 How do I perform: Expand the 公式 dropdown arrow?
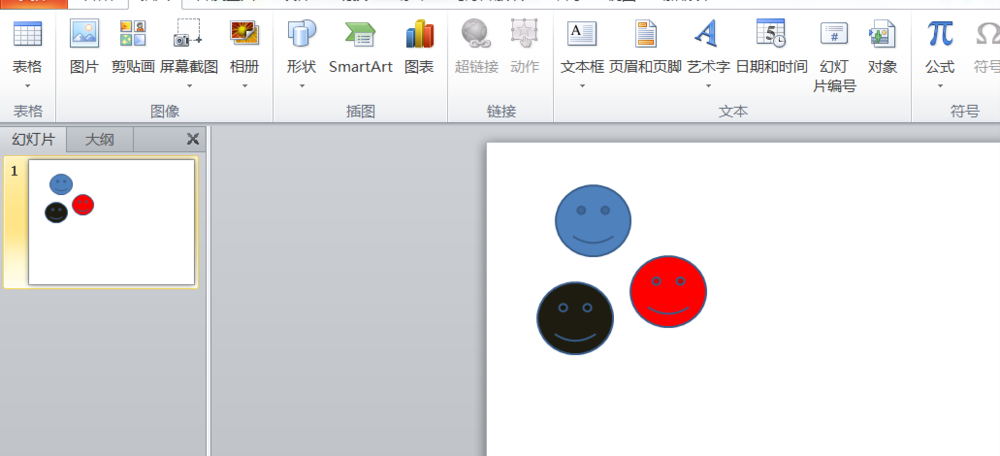click(940, 85)
